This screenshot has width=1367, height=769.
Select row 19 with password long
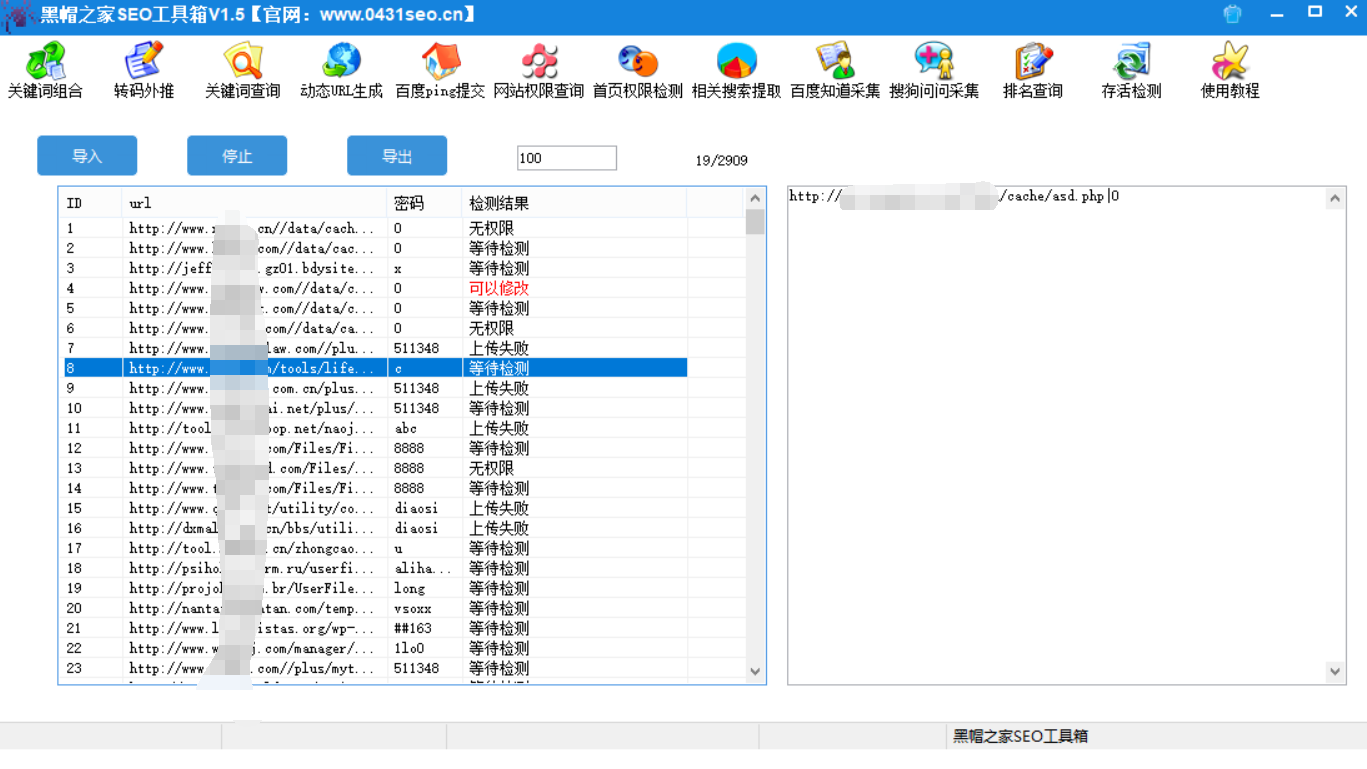point(375,588)
